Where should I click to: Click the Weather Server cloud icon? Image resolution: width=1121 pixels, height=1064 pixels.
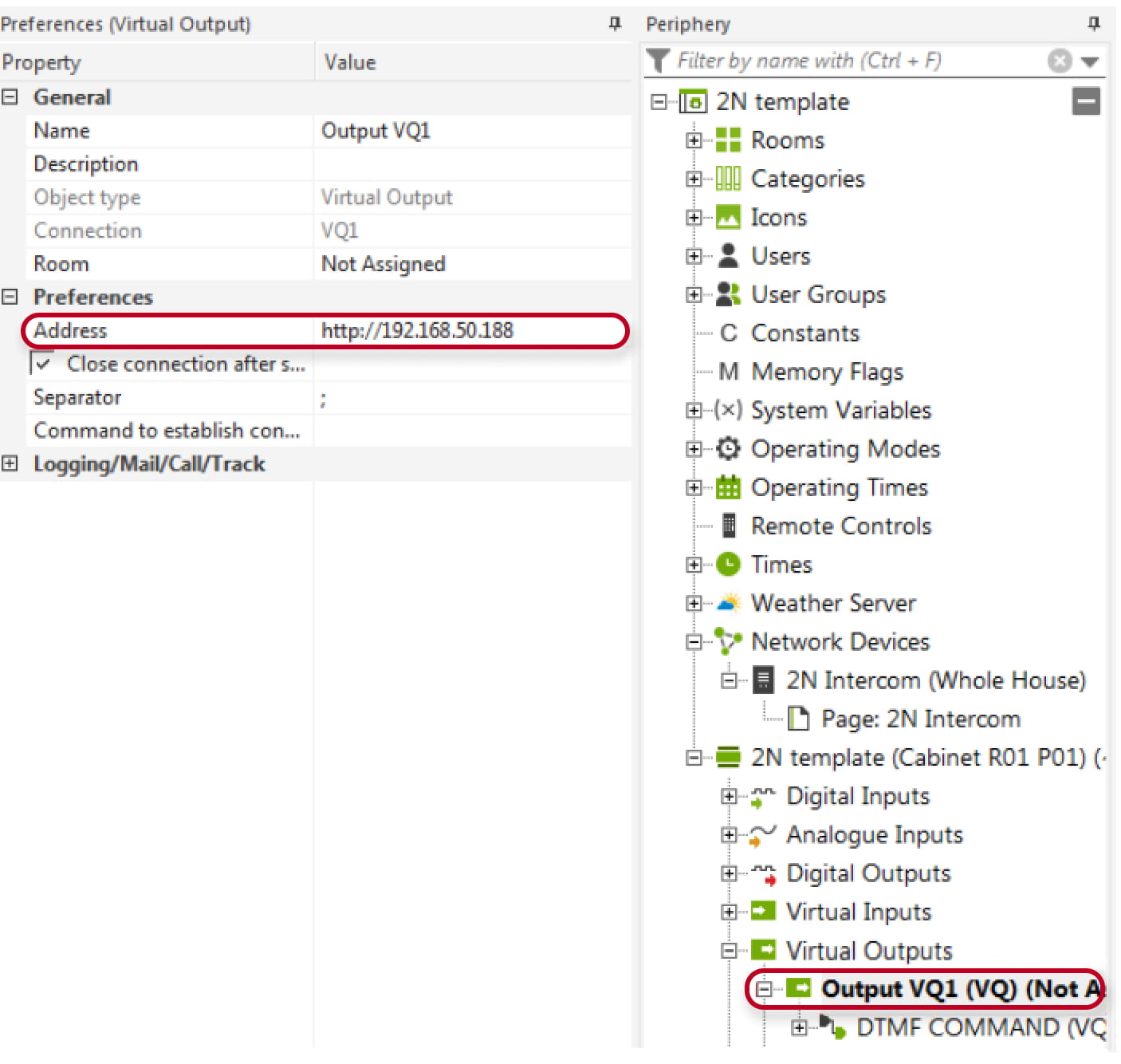[729, 602]
